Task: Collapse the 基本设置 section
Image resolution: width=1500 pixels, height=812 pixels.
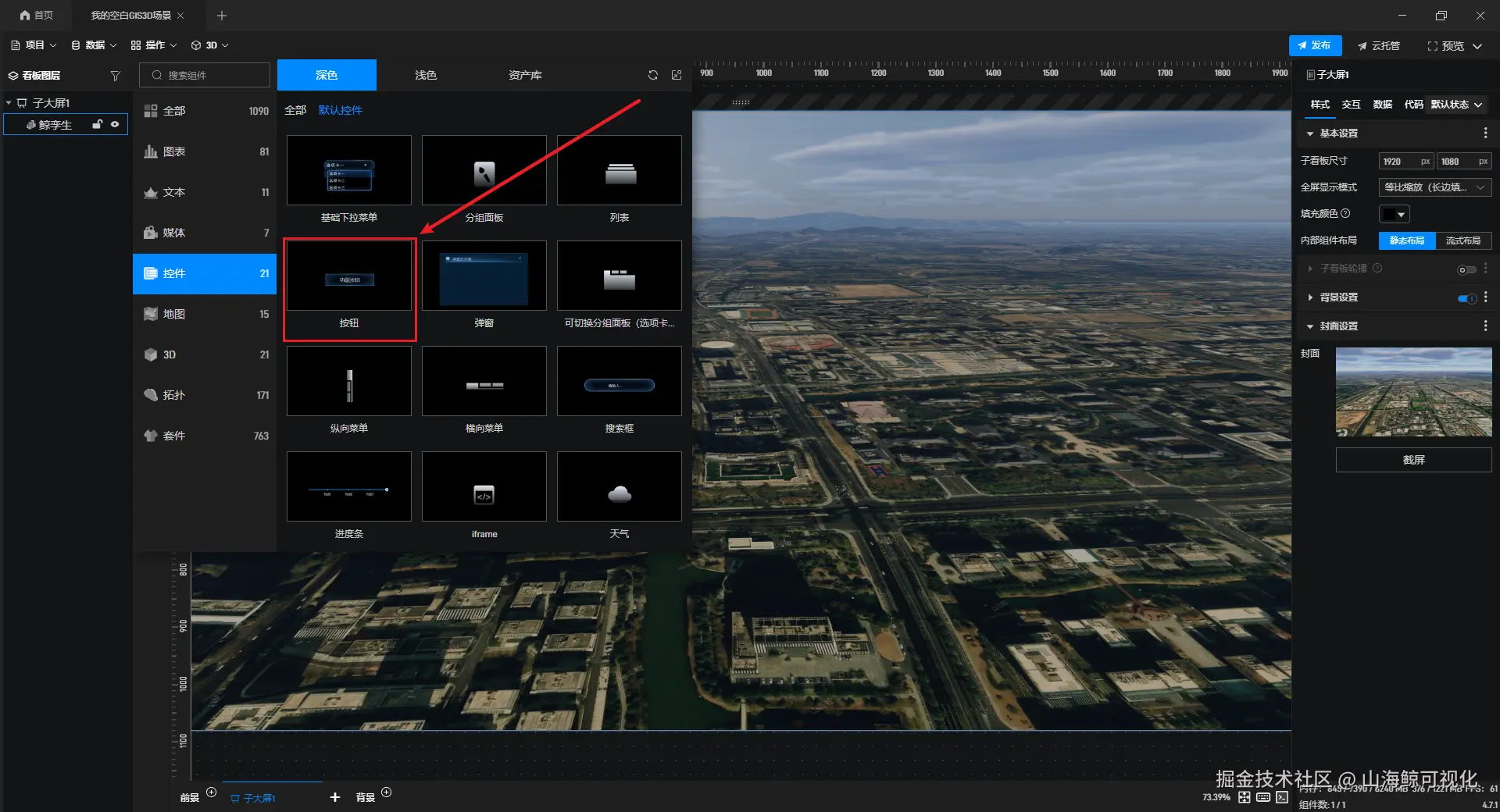Action: pos(1310,134)
